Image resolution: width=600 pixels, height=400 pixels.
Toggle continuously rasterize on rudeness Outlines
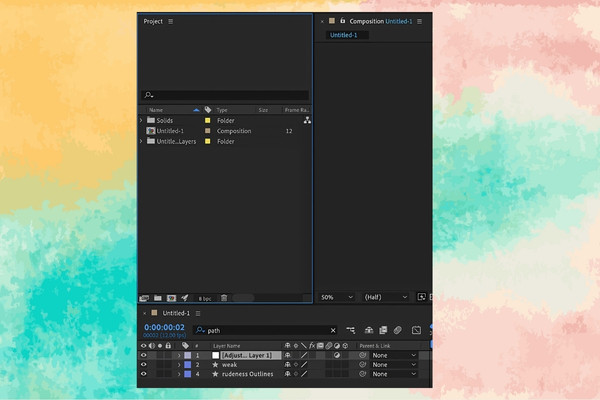296,374
